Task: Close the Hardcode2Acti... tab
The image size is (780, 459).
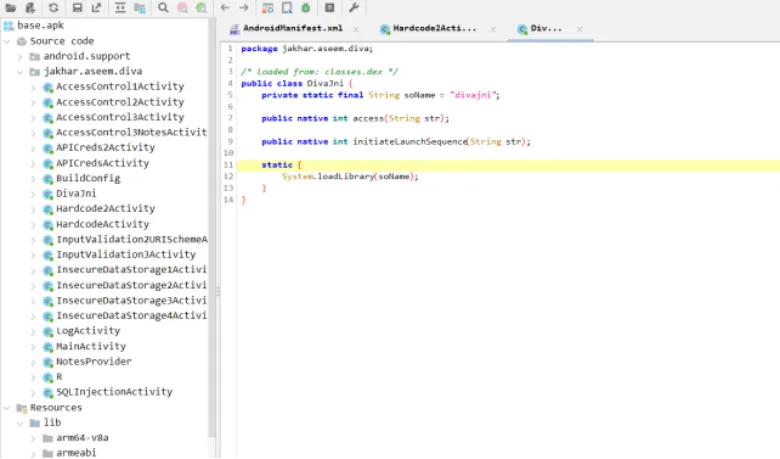Action: [493, 29]
